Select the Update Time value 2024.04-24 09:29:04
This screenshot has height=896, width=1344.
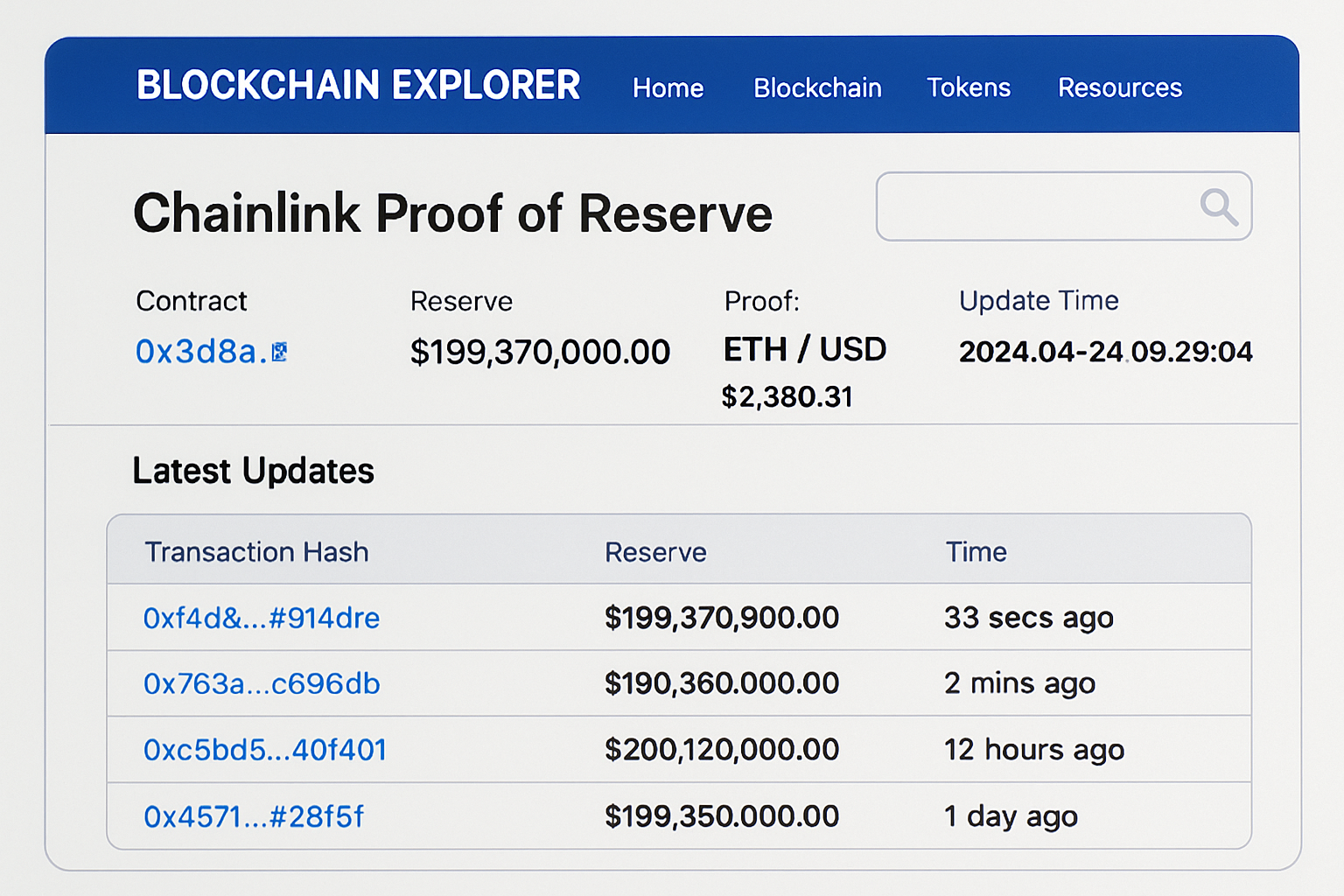[x=1106, y=352]
